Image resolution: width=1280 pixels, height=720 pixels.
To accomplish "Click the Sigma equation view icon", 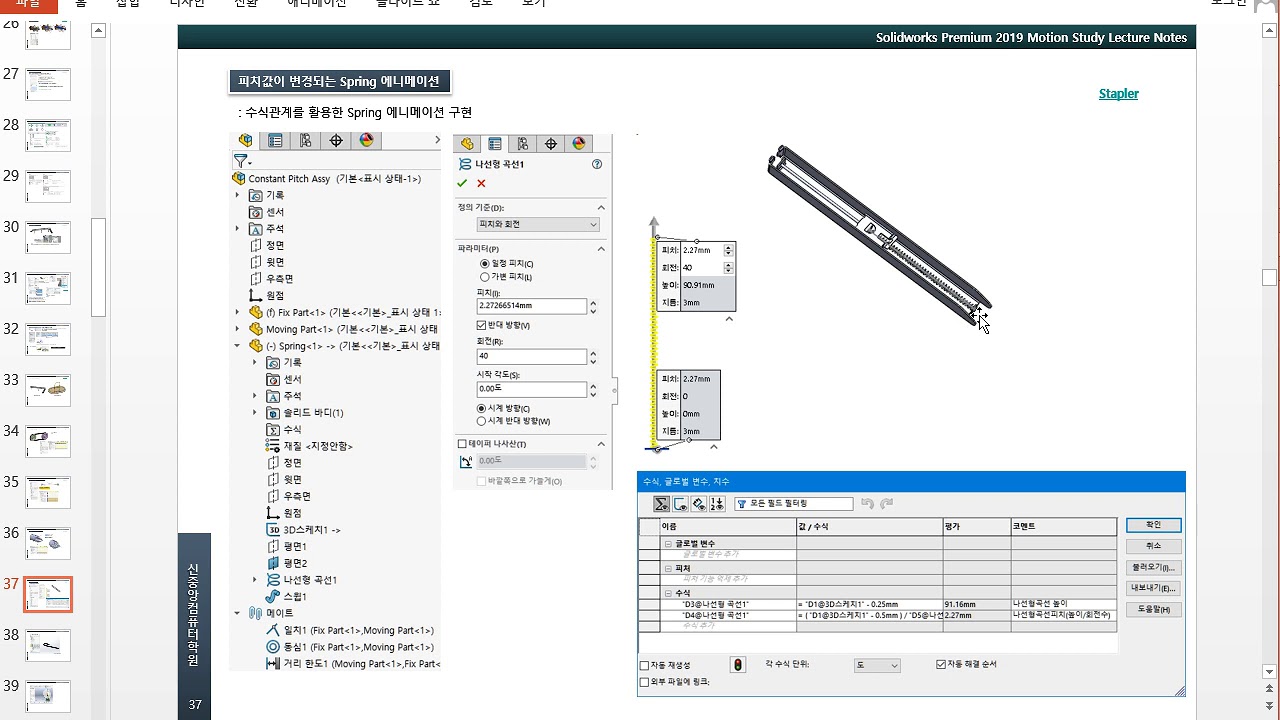I will point(662,504).
